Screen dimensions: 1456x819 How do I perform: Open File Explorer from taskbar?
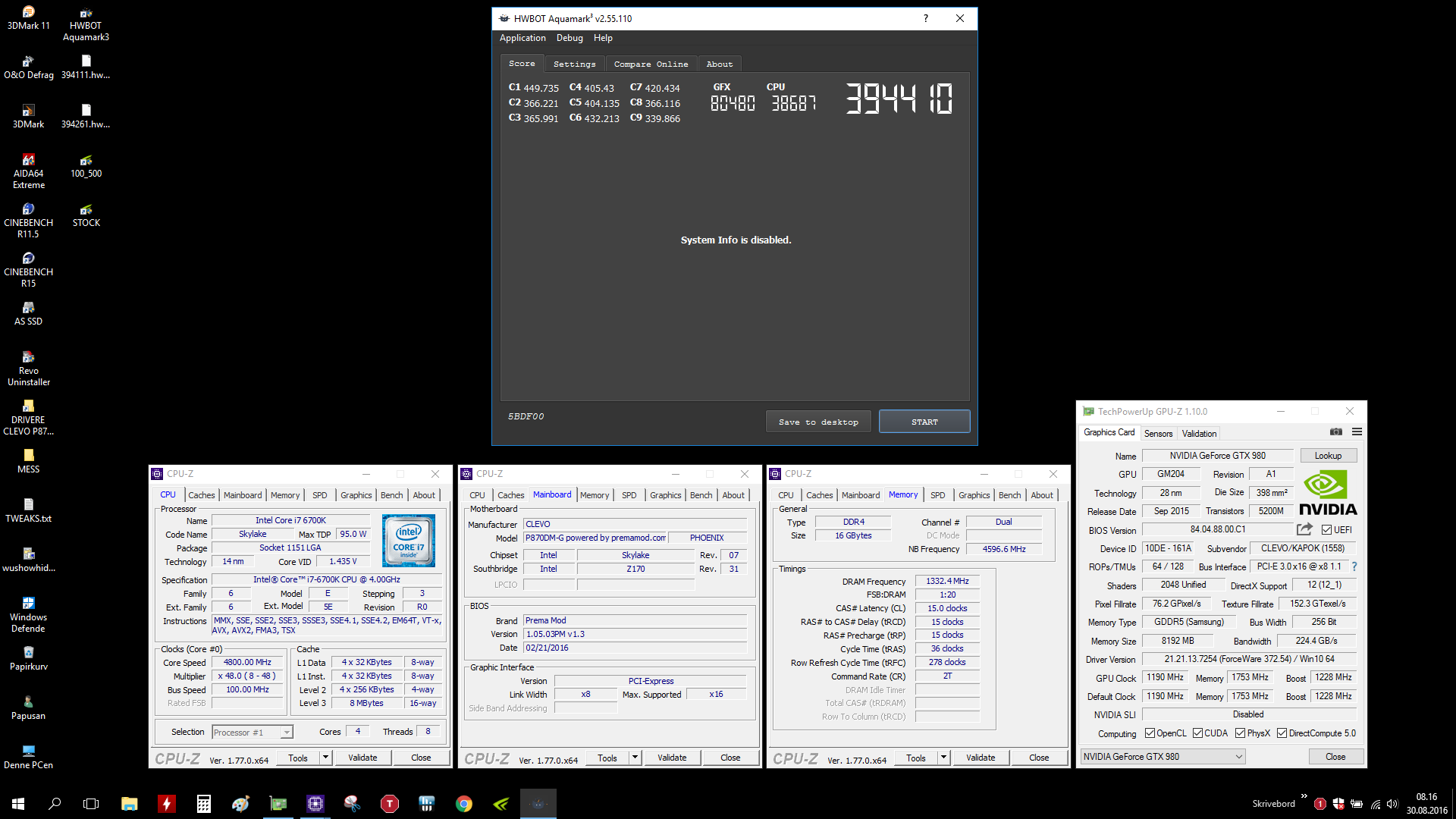point(129,804)
